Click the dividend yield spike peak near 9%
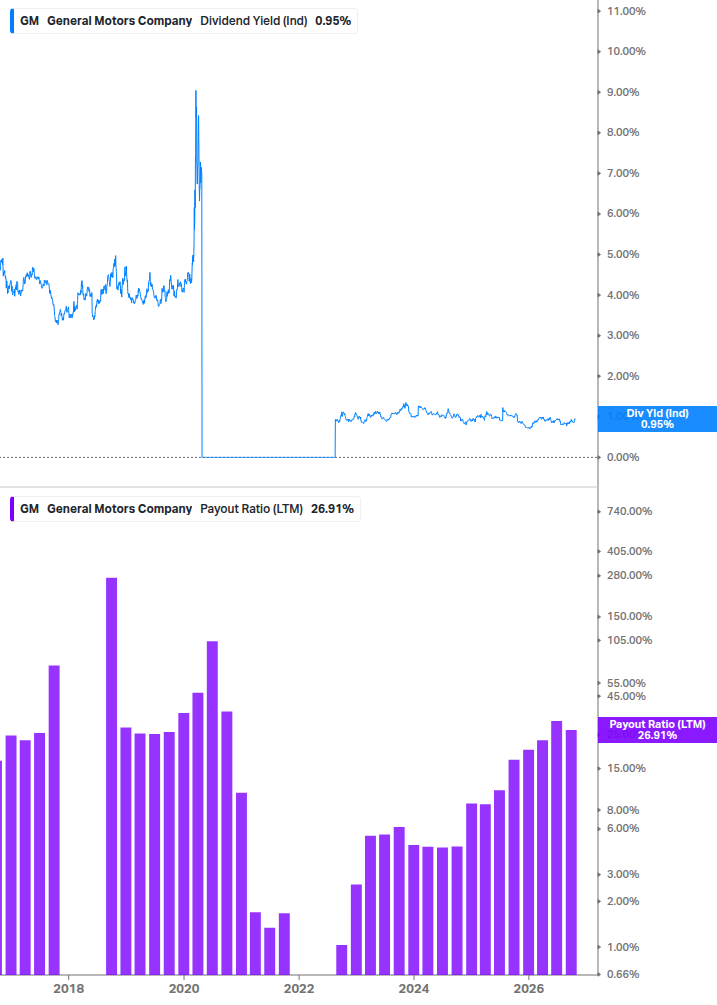717x1005 pixels. [195, 92]
